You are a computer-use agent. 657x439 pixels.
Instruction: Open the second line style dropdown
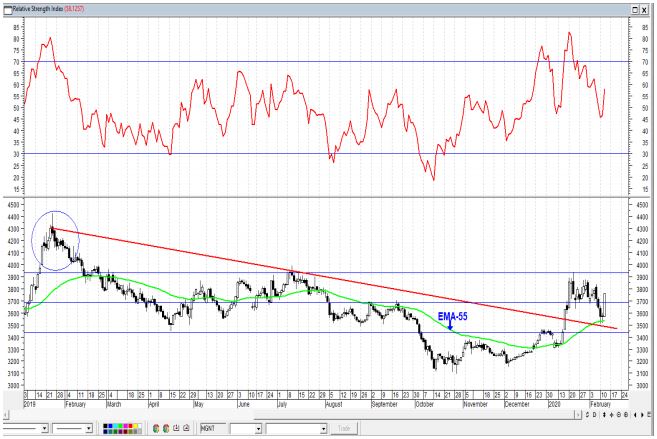(x=88, y=429)
